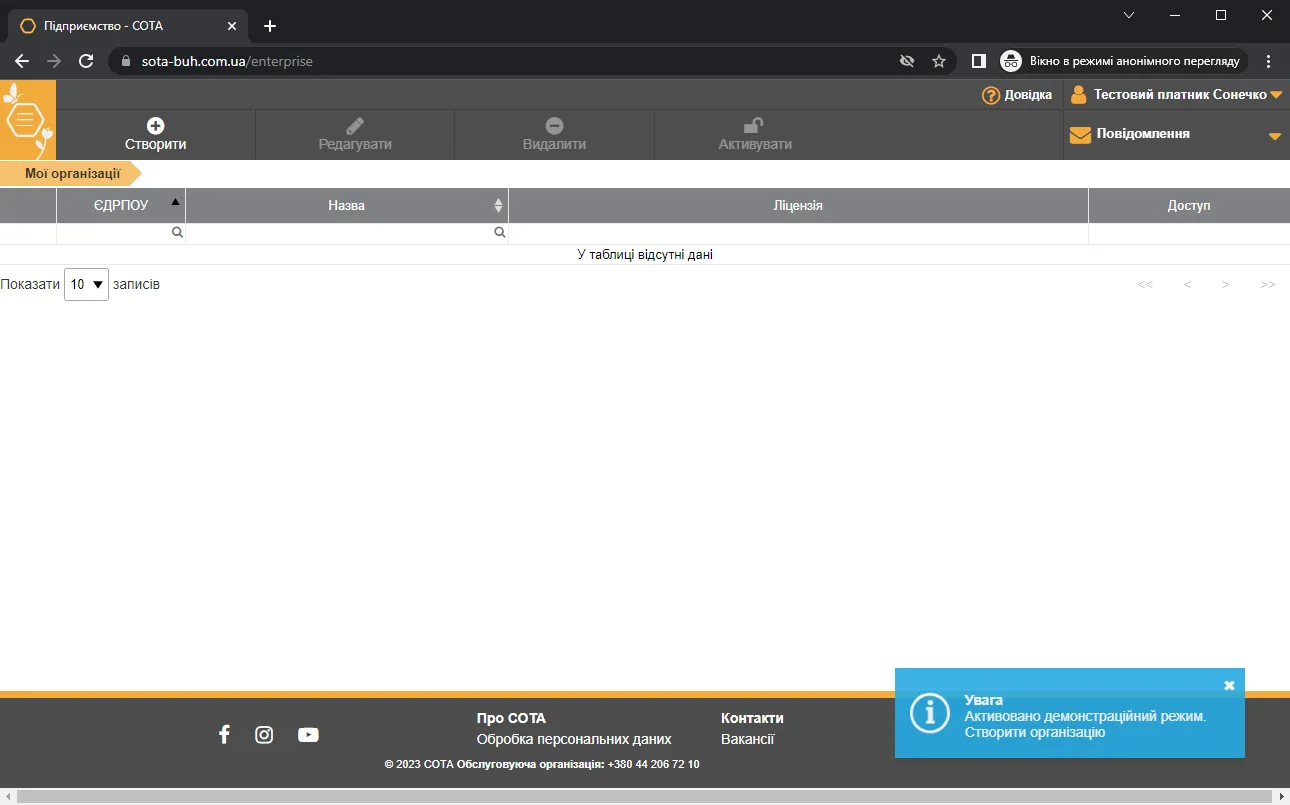The image size is (1290, 805).
Task: Expand the Повідомлення dropdown arrow
Action: [x=1275, y=136]
